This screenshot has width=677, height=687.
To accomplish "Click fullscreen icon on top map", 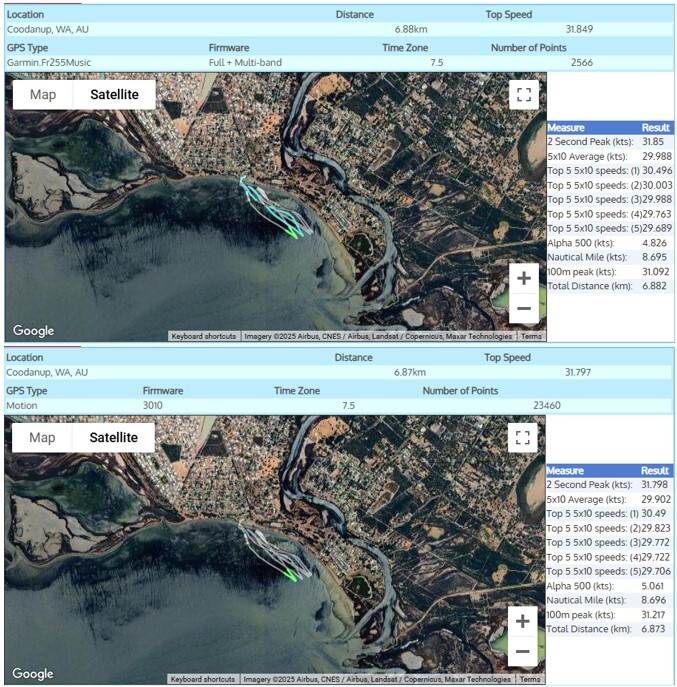I will [x=523, y=95].
